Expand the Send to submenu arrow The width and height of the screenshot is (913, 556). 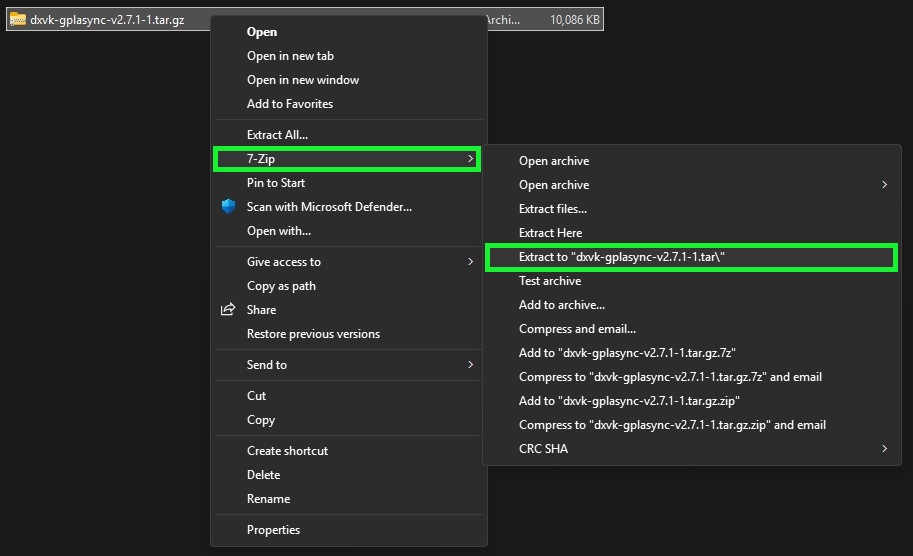(470, 365)
